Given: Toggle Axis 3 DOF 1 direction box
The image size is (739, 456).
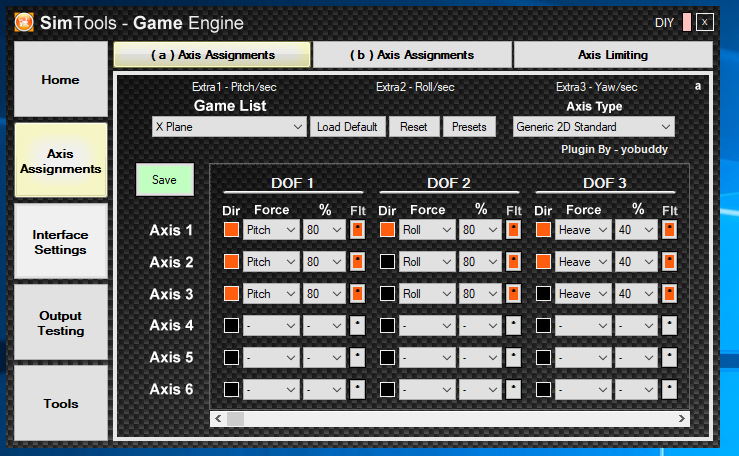Looking at the screenshot, I should click(231, 294).
